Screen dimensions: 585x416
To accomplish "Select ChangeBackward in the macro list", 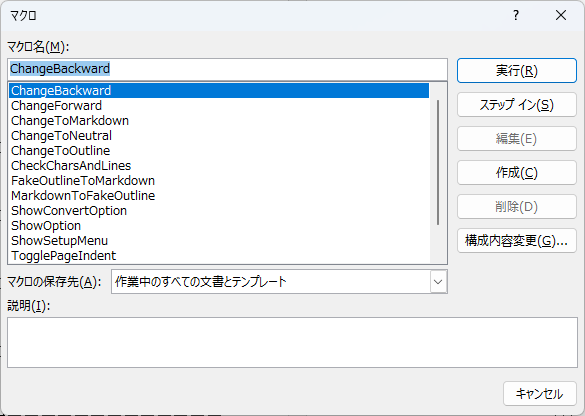I will pyautogui.click(x=219, y=91).
